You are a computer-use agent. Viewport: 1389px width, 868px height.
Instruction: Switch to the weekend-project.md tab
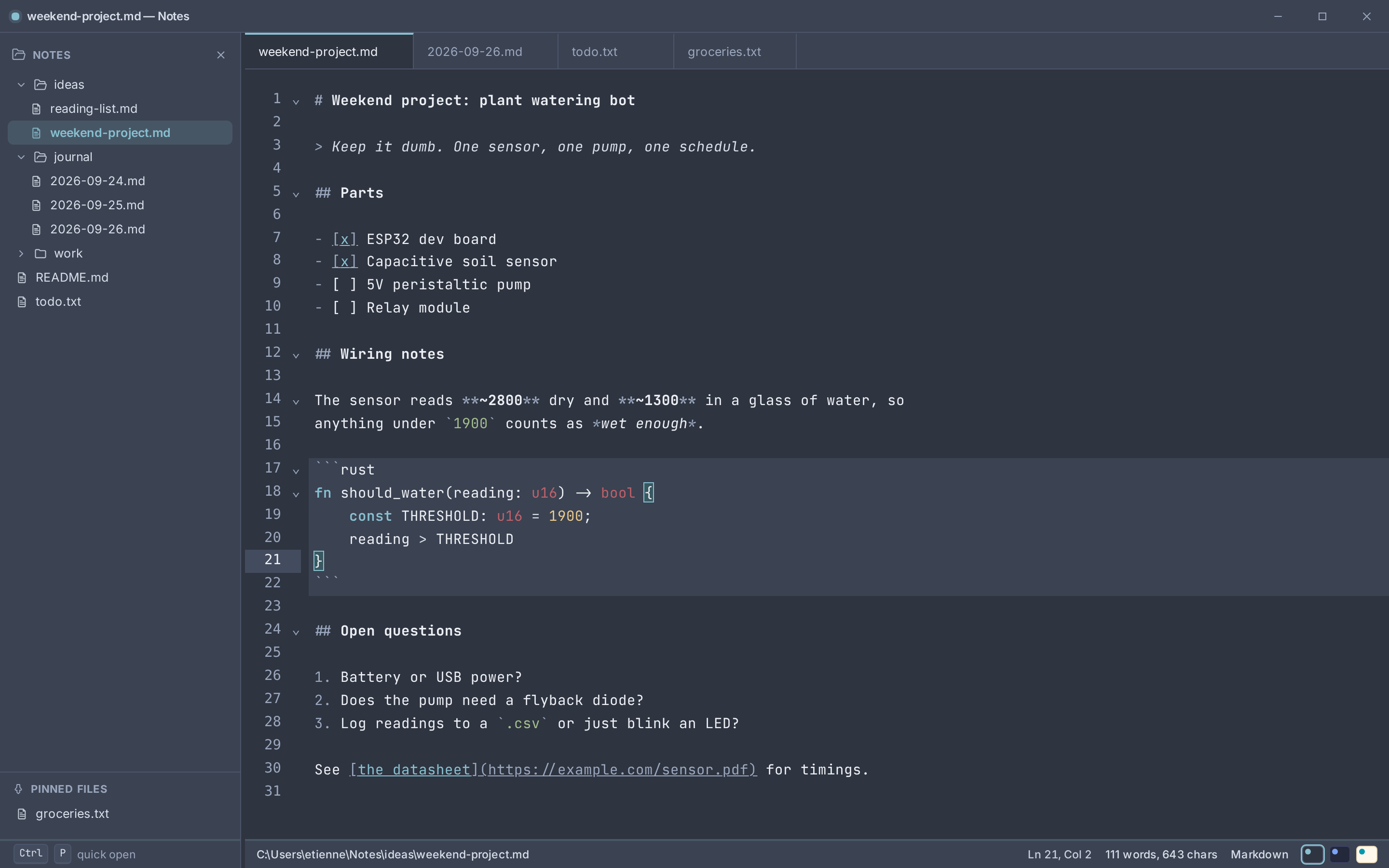coord(329,52)
